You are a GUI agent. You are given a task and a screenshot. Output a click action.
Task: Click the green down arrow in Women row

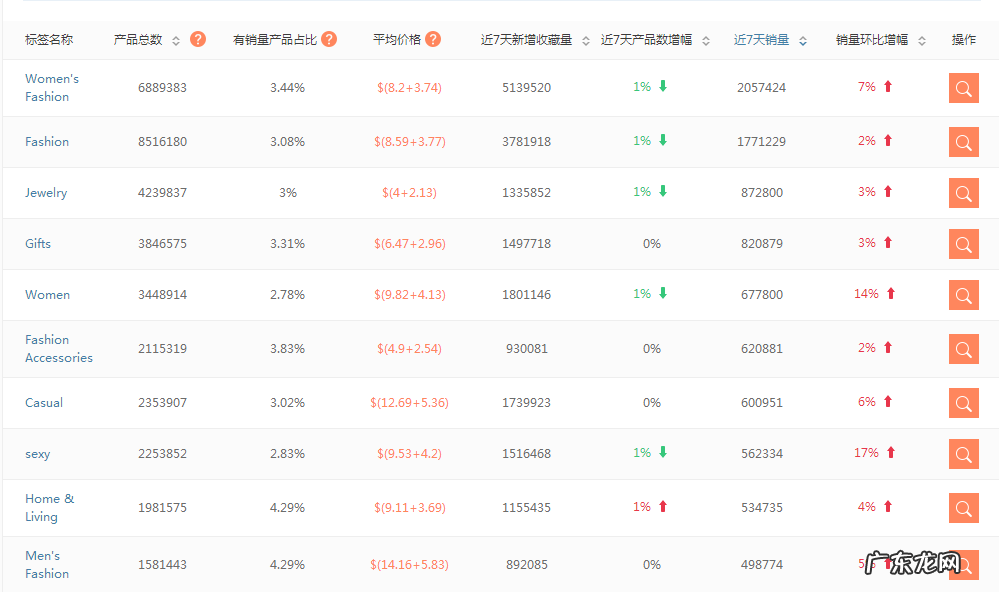(x=661, y=295)
